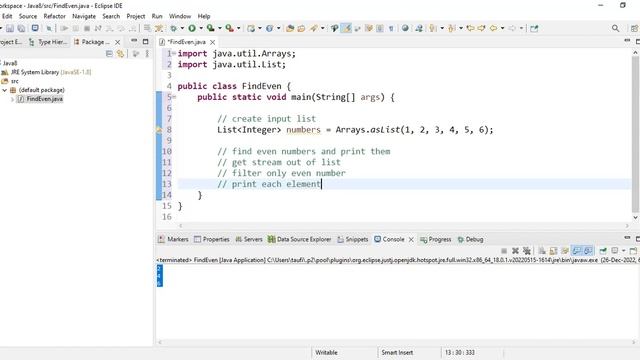Open the Coverage dropdown arrow
The height and width of the screenshot is (360, 640).
pyautogui.click(x=220, y=28)
